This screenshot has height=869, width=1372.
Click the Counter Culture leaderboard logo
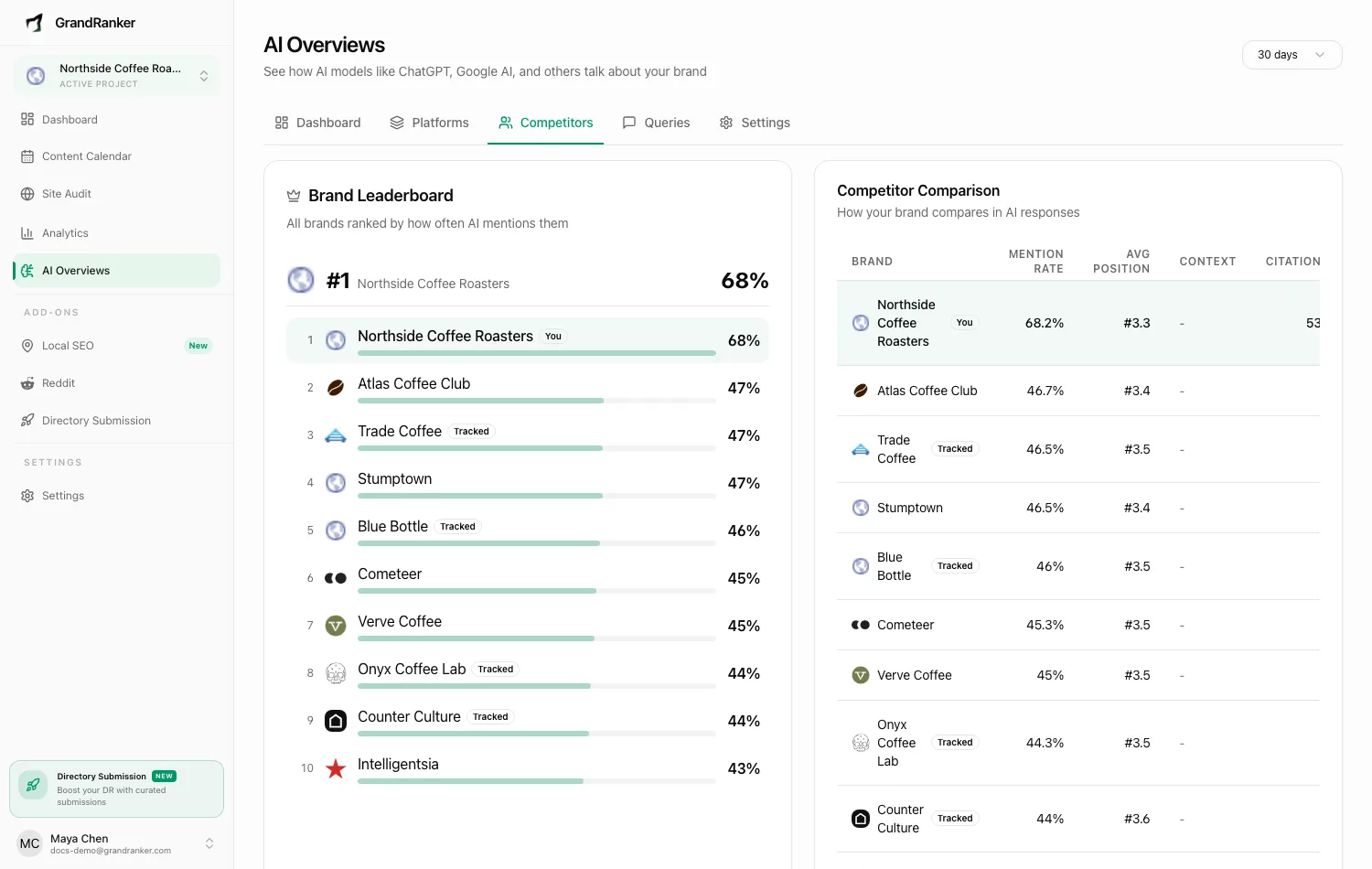pyautogui.click(x=336, y=721)
